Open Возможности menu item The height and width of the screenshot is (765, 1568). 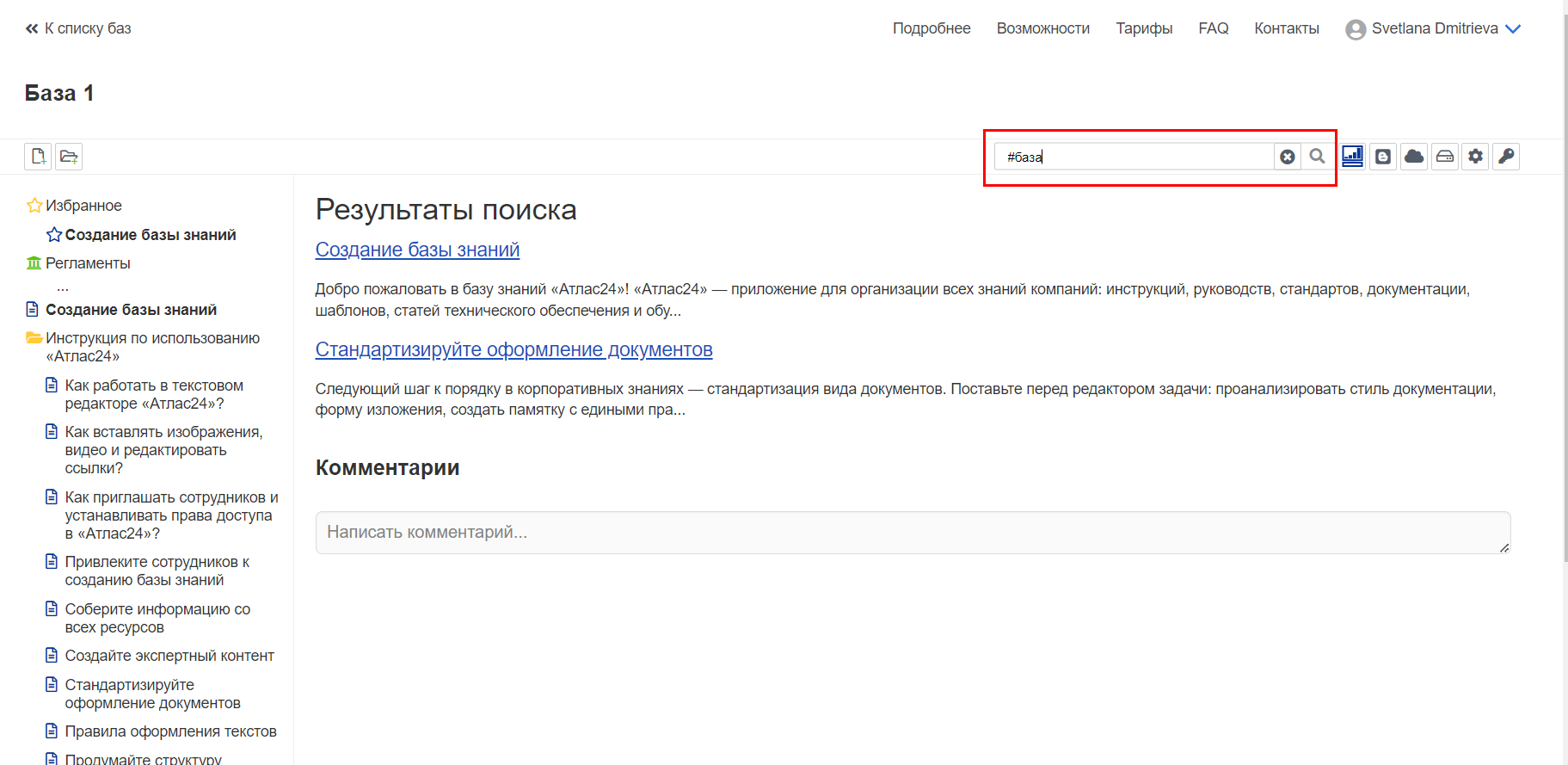coord(1043,28)
